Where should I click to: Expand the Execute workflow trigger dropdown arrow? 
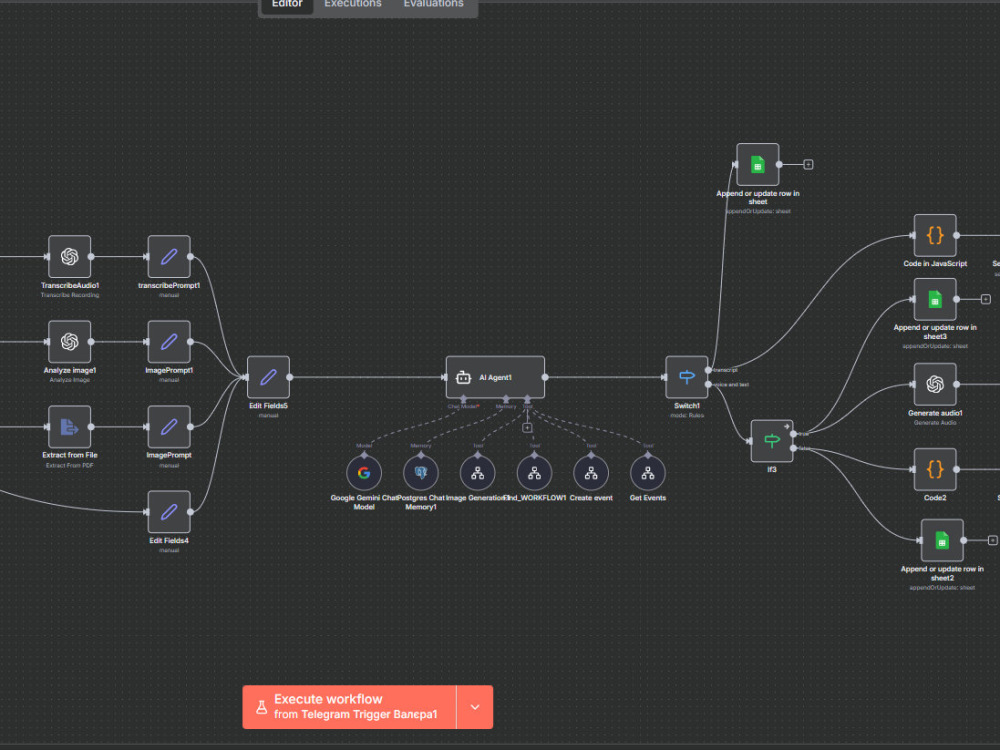point(475,707)
